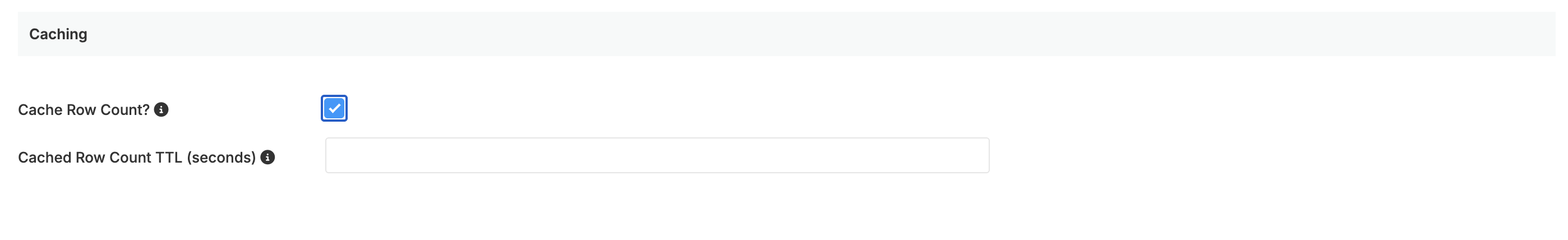Show the help tooltip for TTL (seconds)
Image resolution: width=1568 pixels, height=240 pixels.
(268, 157)
